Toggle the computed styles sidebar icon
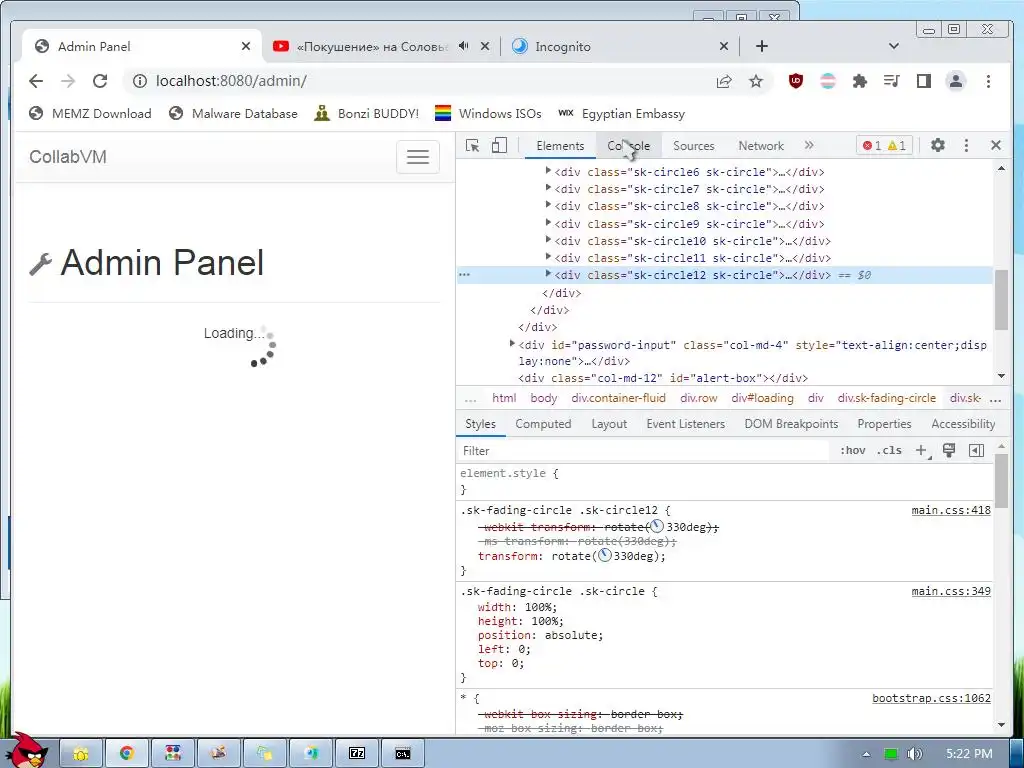This screenshot has height=768, width=1024. (x=976, y=451)
